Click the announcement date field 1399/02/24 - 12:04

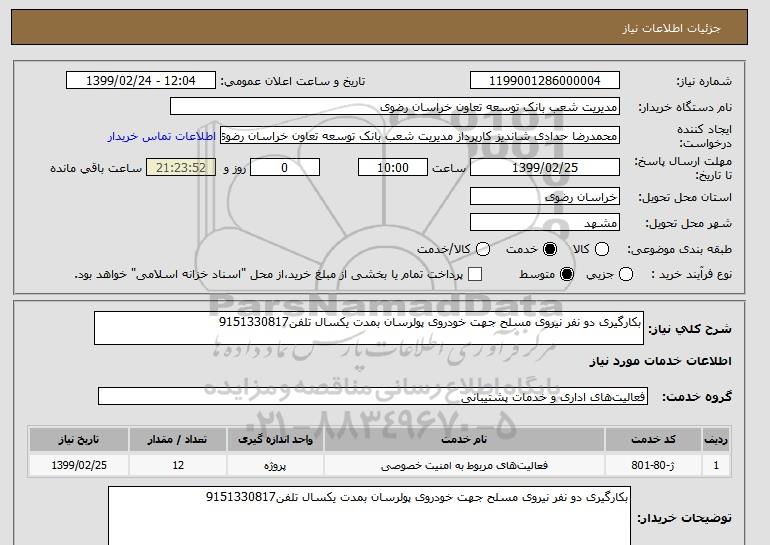(x=141, y=81)
